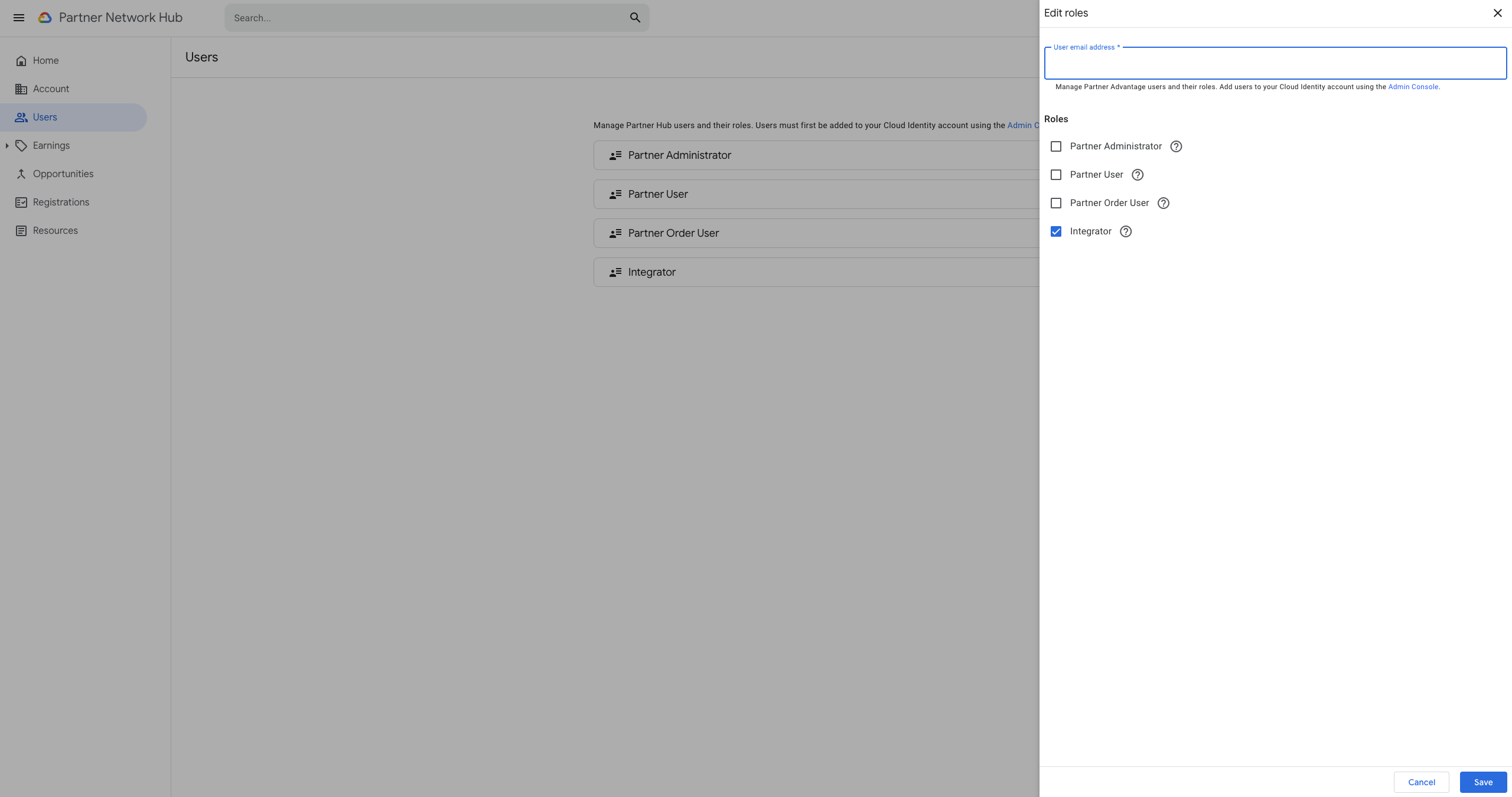Show help for Partner Order User role

point(1164,203)
